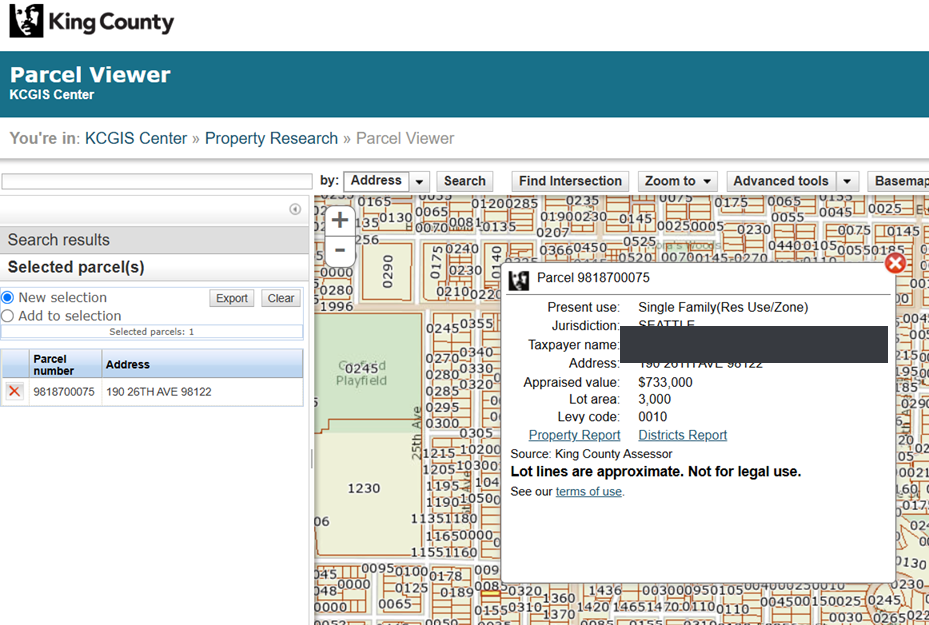This screenshot has height=625, width=929.
Task: Close the Parcel 9818700075 popup
Action: [x=895, y=263]
